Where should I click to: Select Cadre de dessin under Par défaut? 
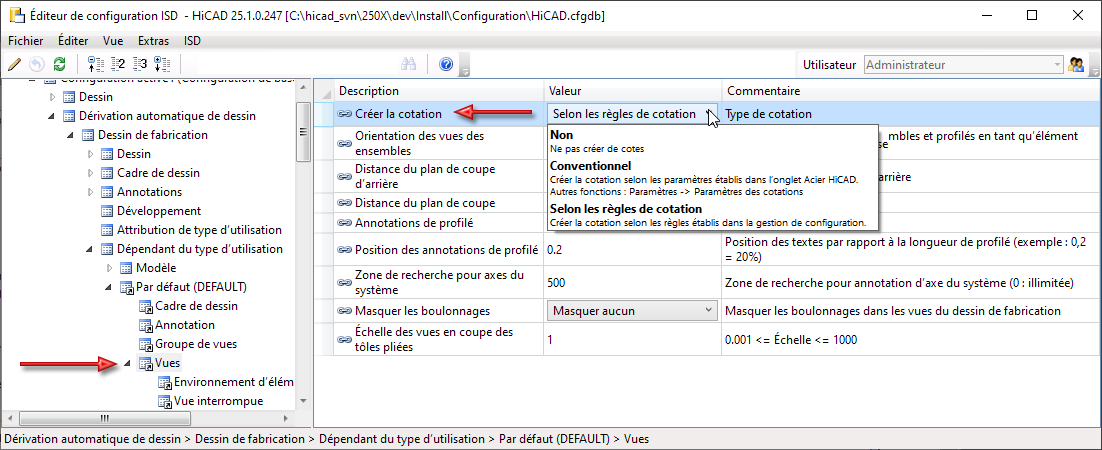pyautogui.click(x=196, y=307)
